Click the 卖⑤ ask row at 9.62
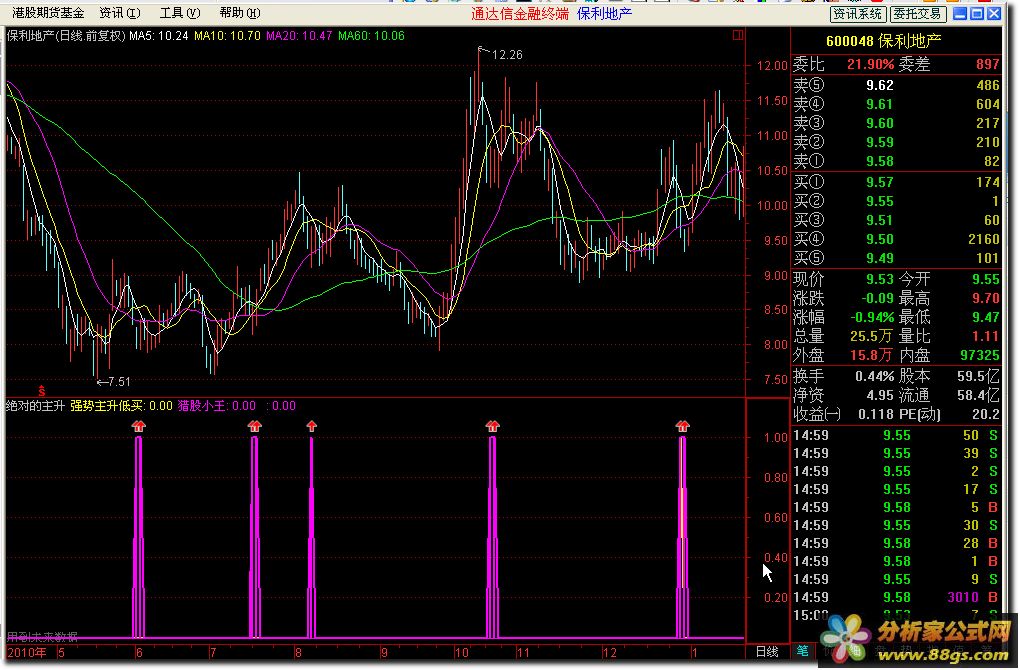 [896, 85]
